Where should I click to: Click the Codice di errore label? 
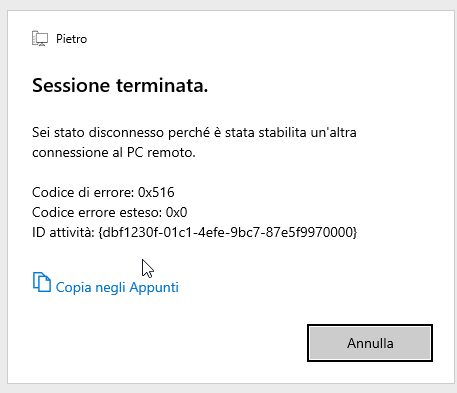pyautogui.click(x=83, y=192)
